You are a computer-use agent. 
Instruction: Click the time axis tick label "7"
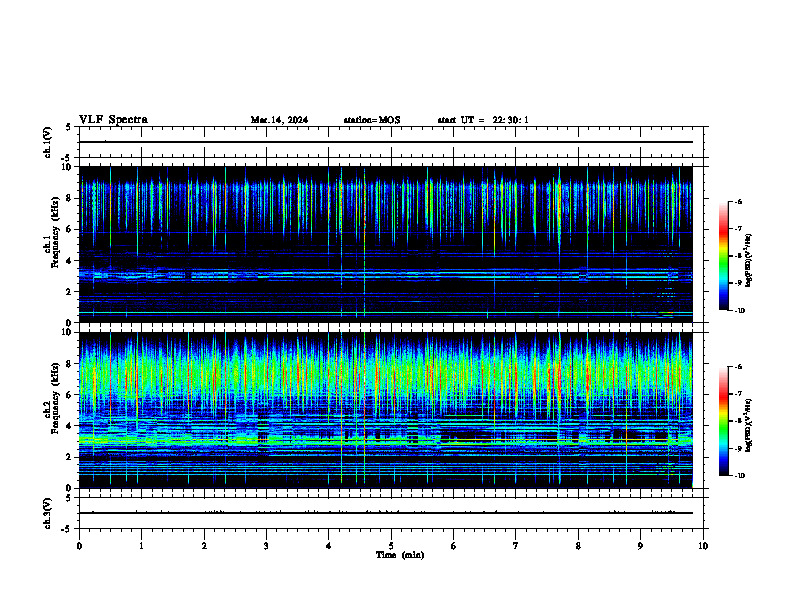click(x=516, y=546)
